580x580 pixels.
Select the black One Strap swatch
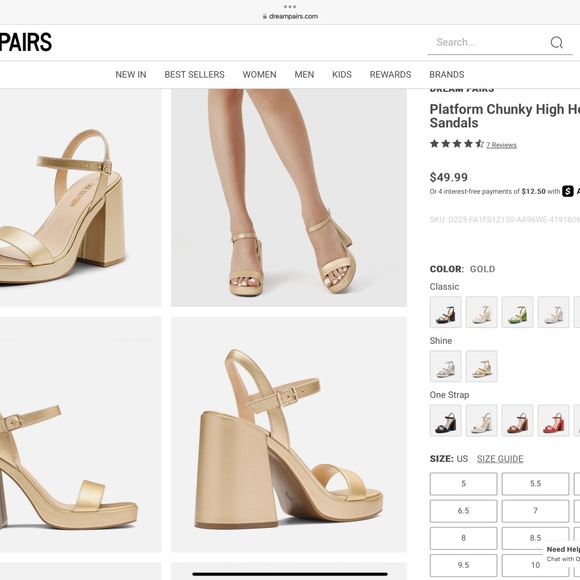(x=445, y=421)
